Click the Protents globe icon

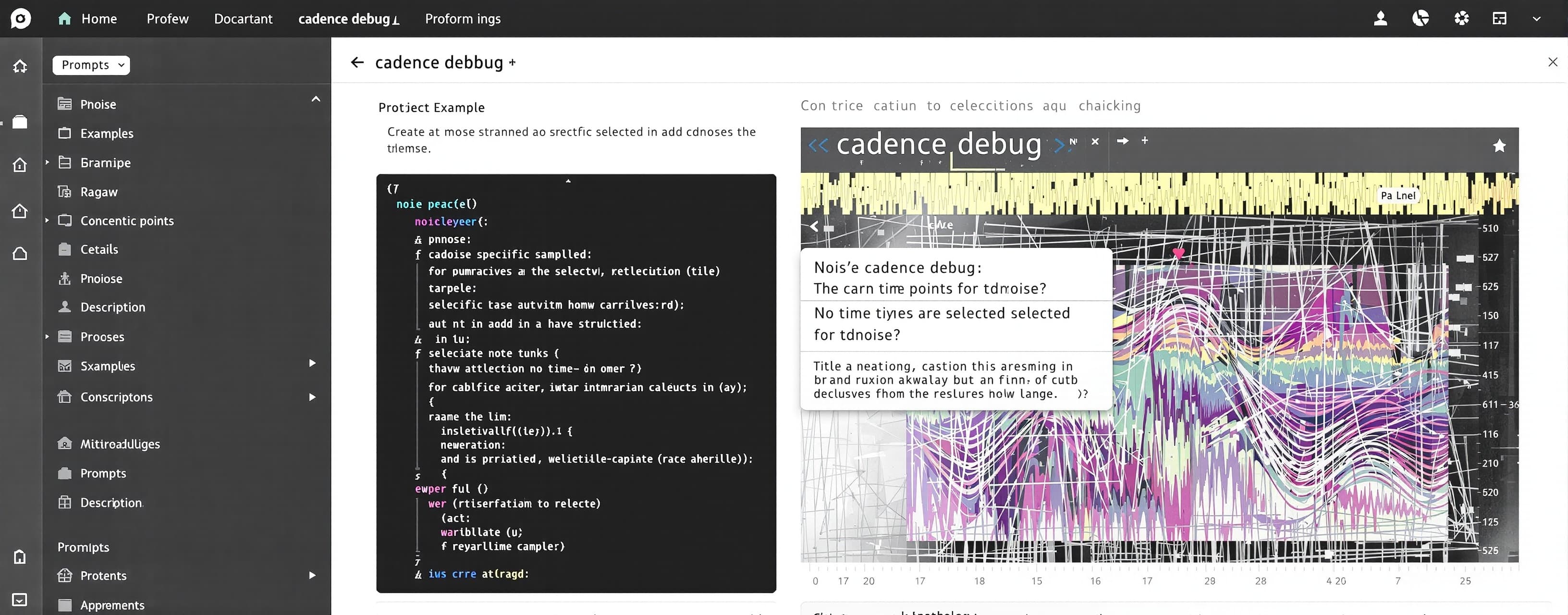[64, 576]
